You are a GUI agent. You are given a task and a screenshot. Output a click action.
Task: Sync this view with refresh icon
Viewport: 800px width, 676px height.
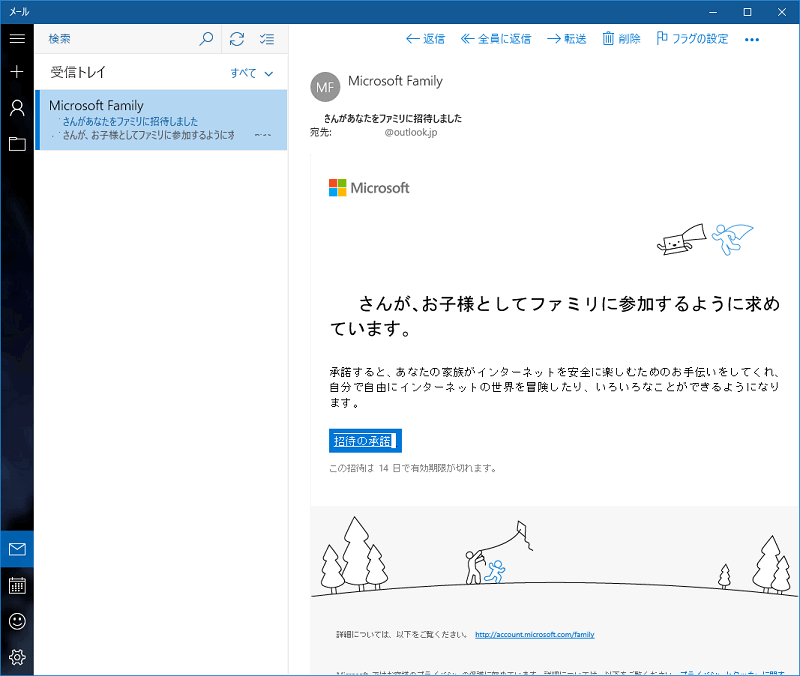point(237,39)
